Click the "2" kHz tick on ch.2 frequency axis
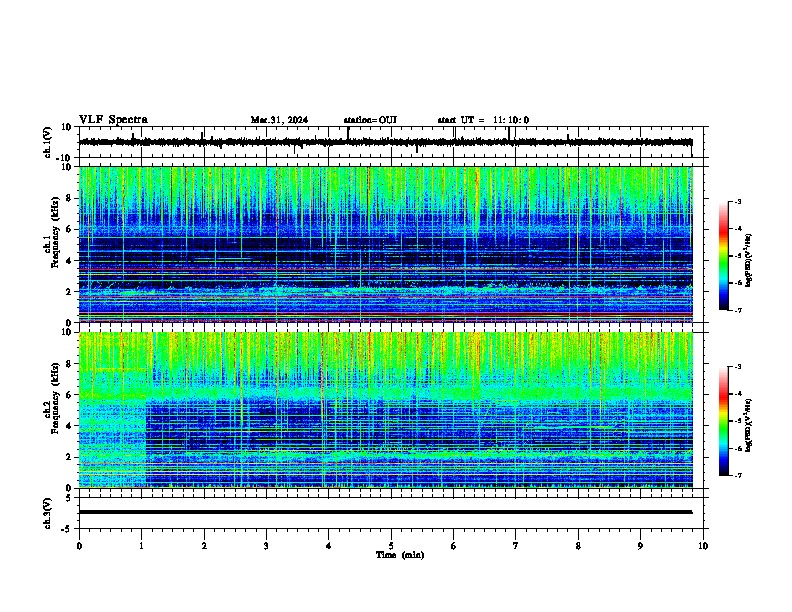The width and height of the screenshot is (792, 612). [69, 457]
